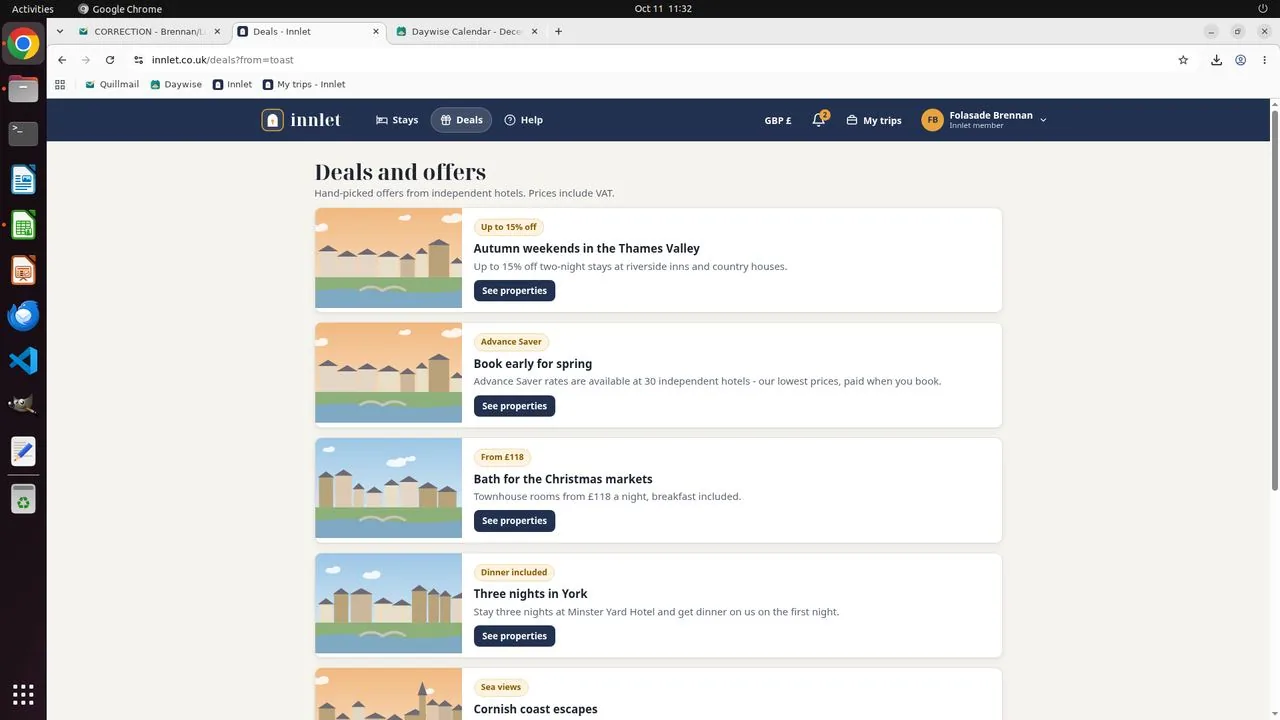Switch to Daywise Calendar tab
This screenshot has width=1280, height=720.
point(467,31)
